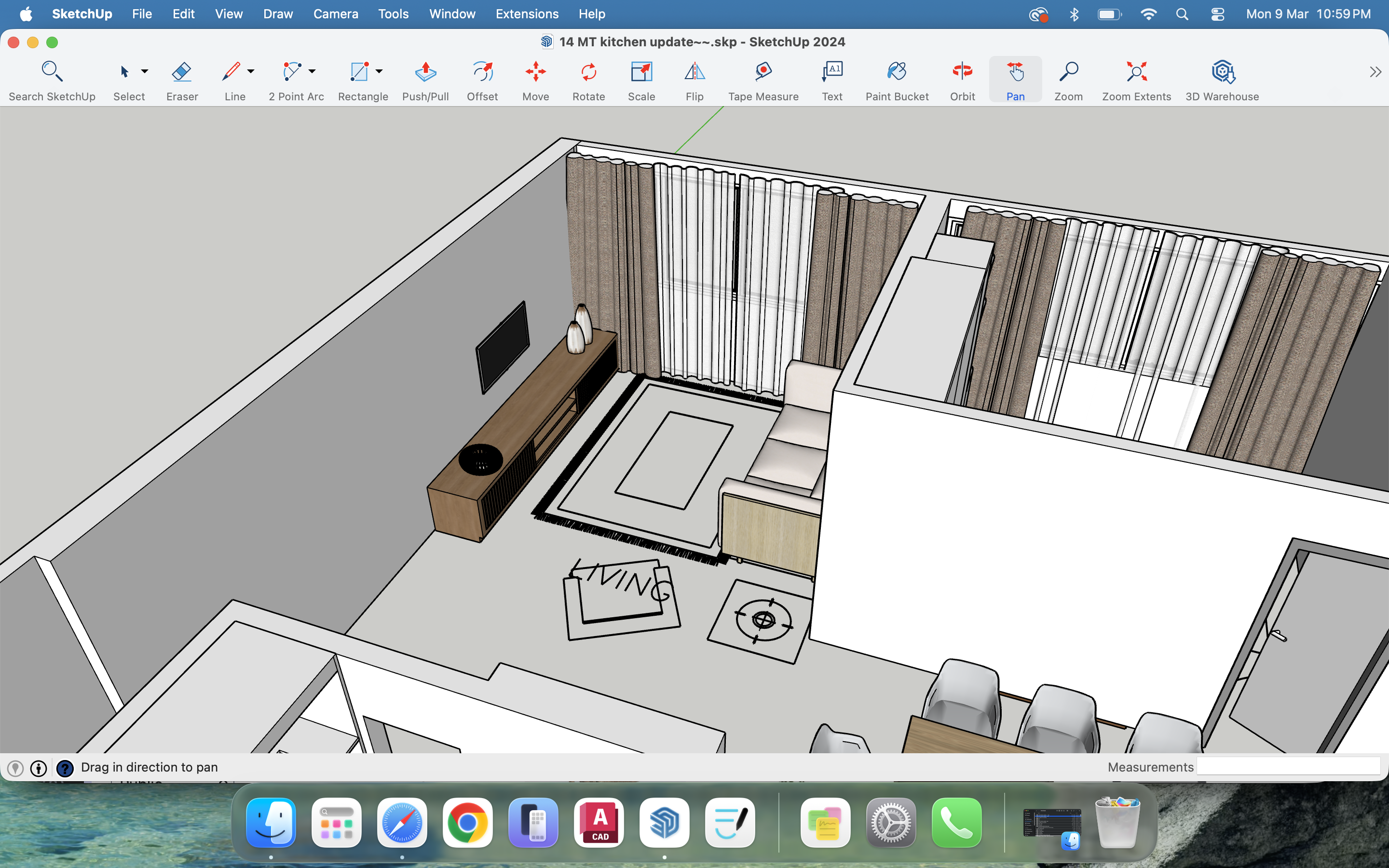Toggle Instructor help icon in status bar
The height and width of the screenshot is (868, 1389).
tap(65, 768)
